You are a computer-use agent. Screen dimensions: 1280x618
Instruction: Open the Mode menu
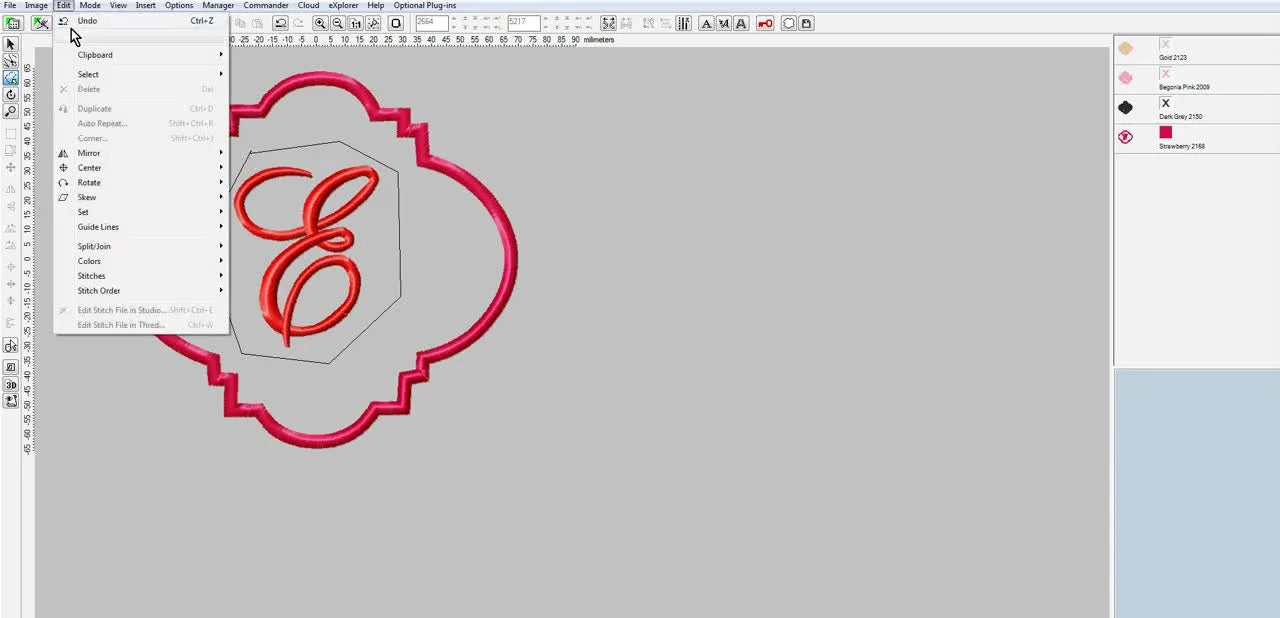pos(90,5)
